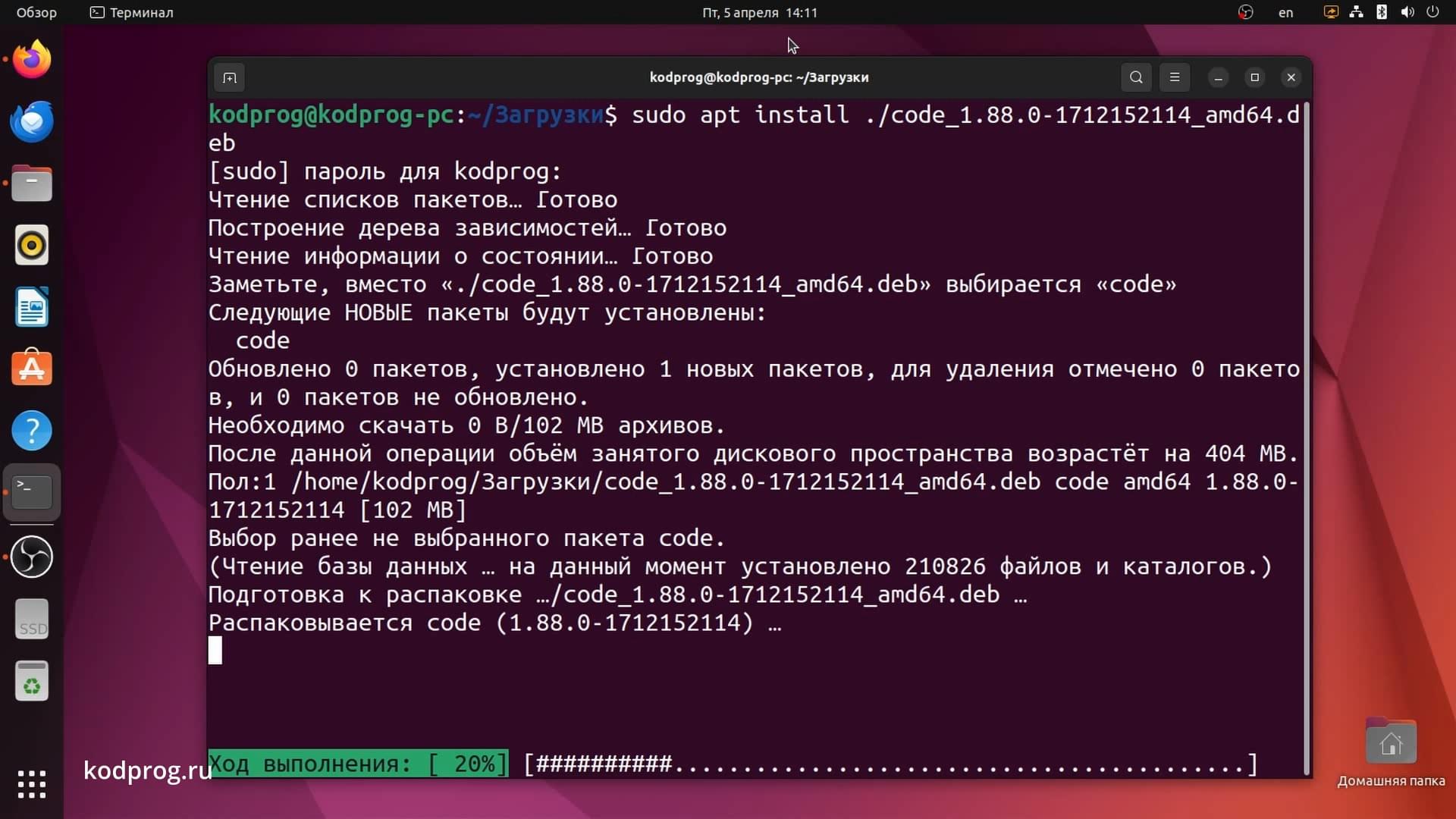Click 'Следующие НОВЫЕ пакеты' line
The image size is (1456, 819).
coord(488,312)
